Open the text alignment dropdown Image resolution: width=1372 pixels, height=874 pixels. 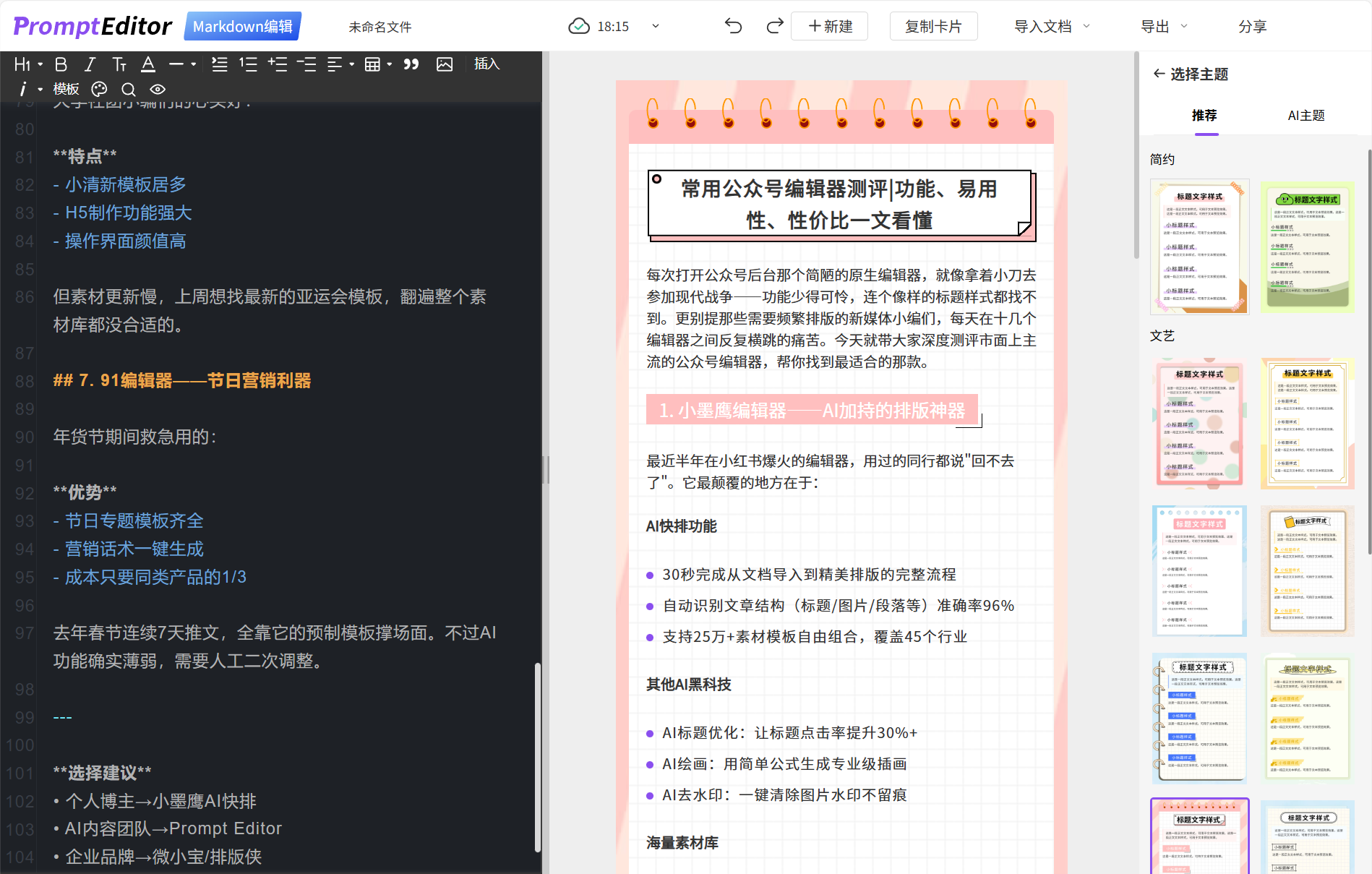340,64
